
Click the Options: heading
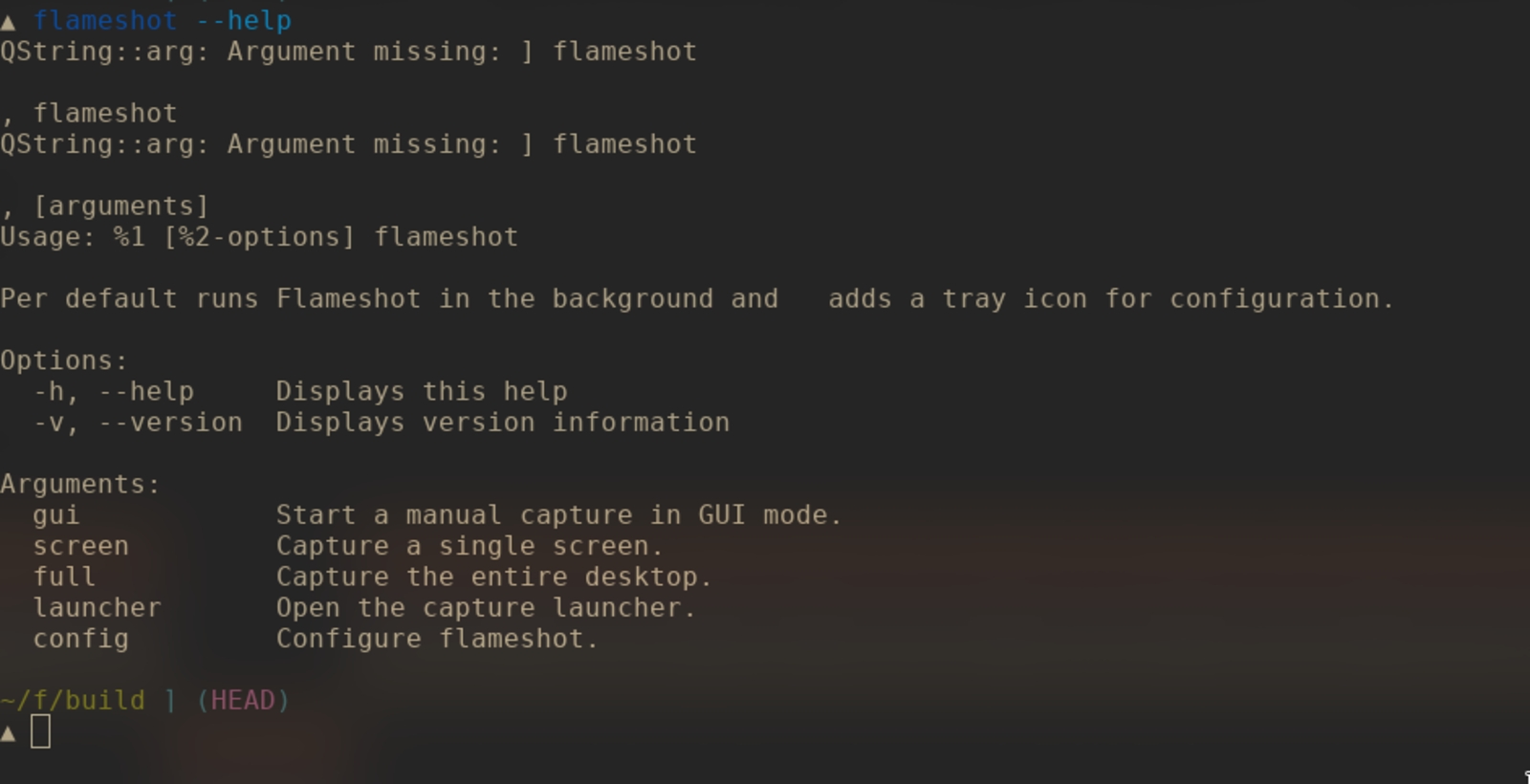click(x=63, y=360)
